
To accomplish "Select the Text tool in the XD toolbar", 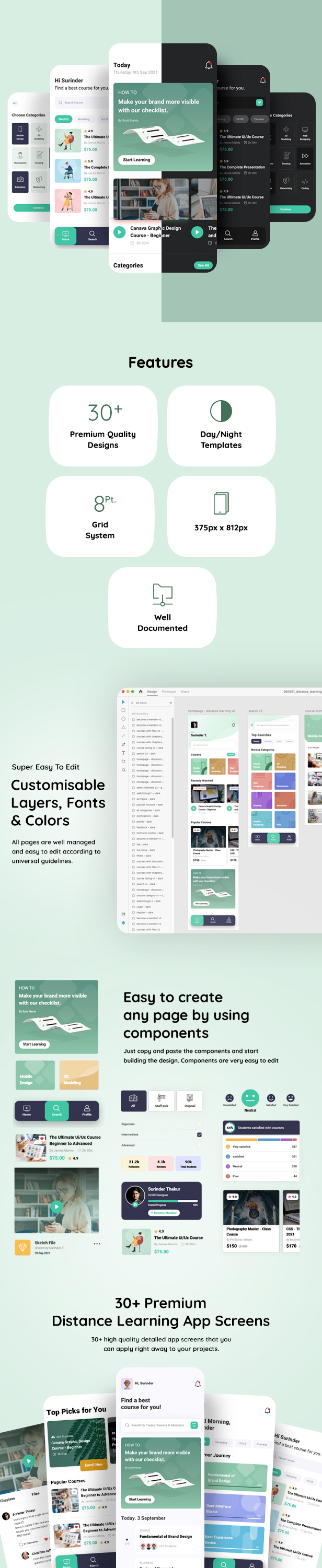I will (x=123, y=752).
